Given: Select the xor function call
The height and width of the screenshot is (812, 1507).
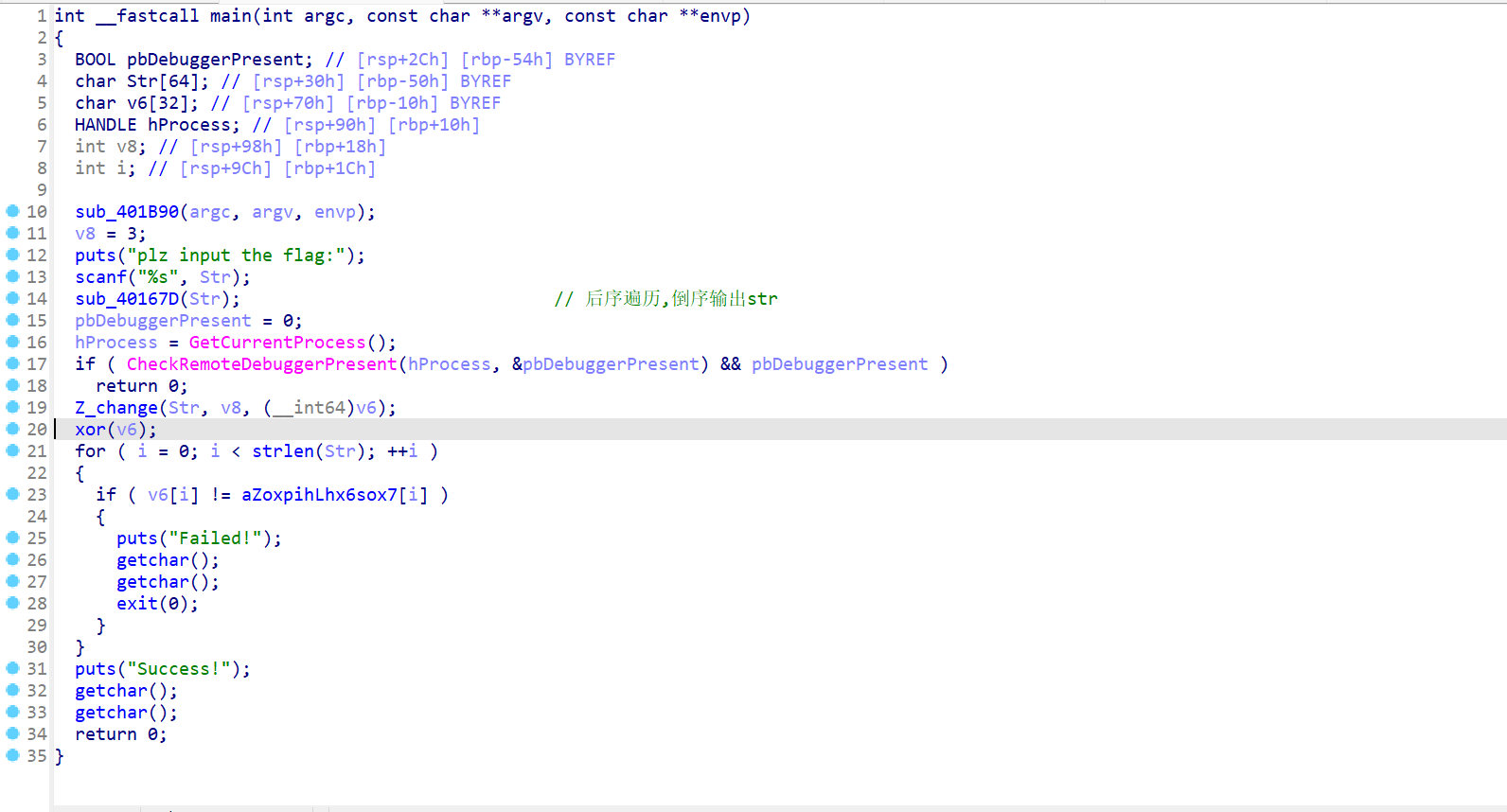Looking at the screenshot, I should coord(91,430).
